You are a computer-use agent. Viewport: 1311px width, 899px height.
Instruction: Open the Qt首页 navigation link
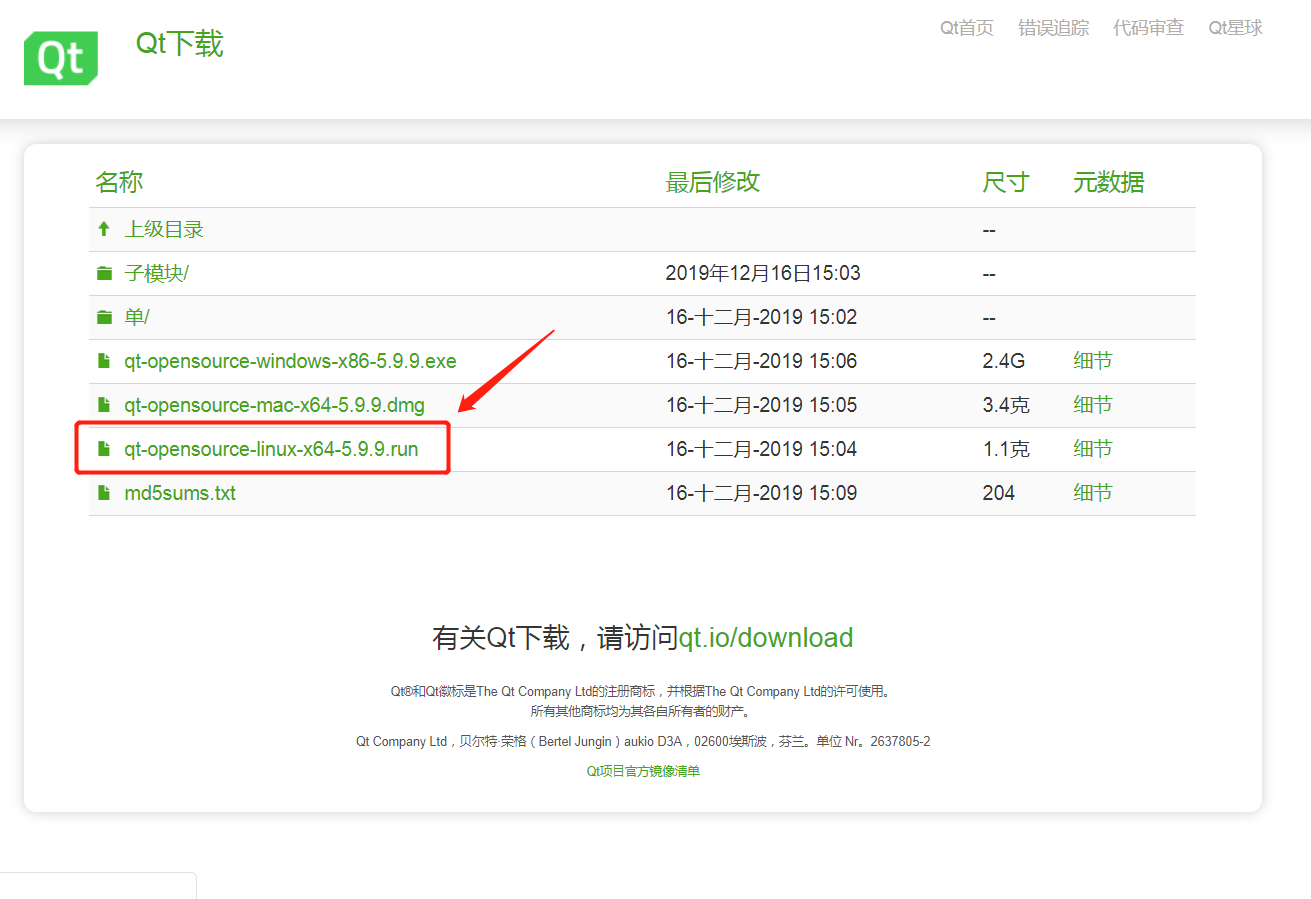coord(966,28)
